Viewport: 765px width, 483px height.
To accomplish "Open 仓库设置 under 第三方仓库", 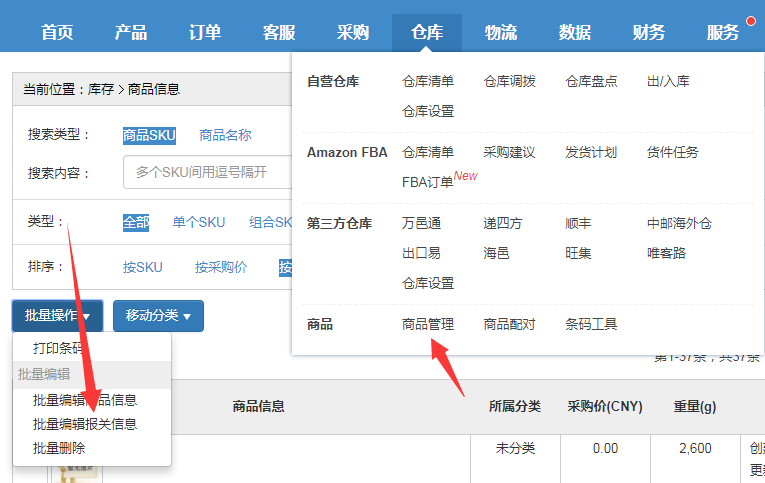I will 428,283.
